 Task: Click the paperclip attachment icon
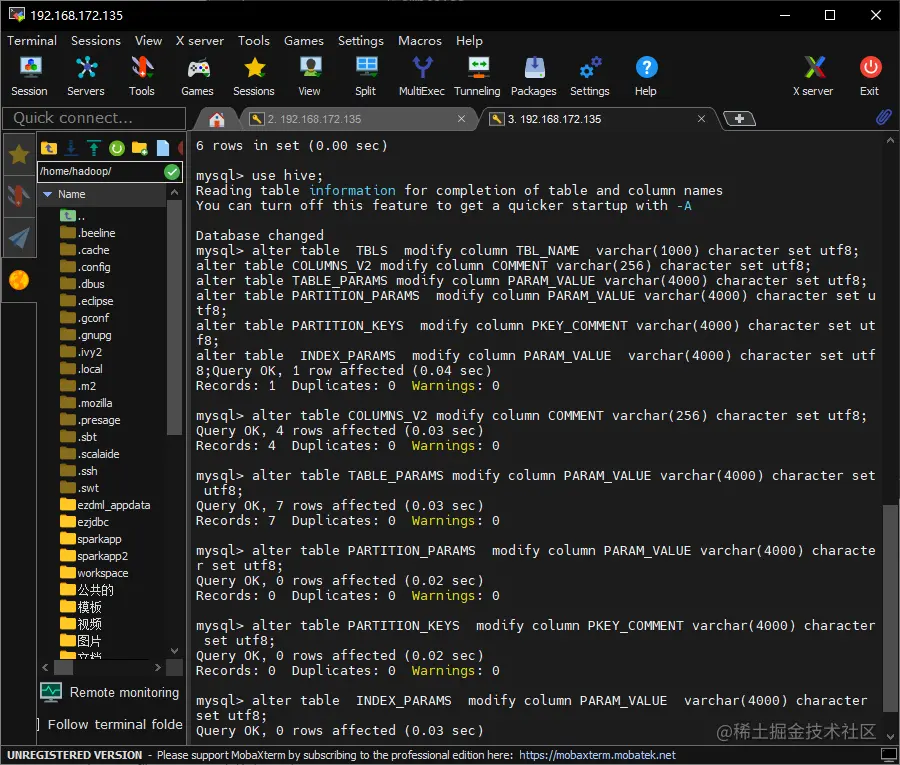pos(883,118)
